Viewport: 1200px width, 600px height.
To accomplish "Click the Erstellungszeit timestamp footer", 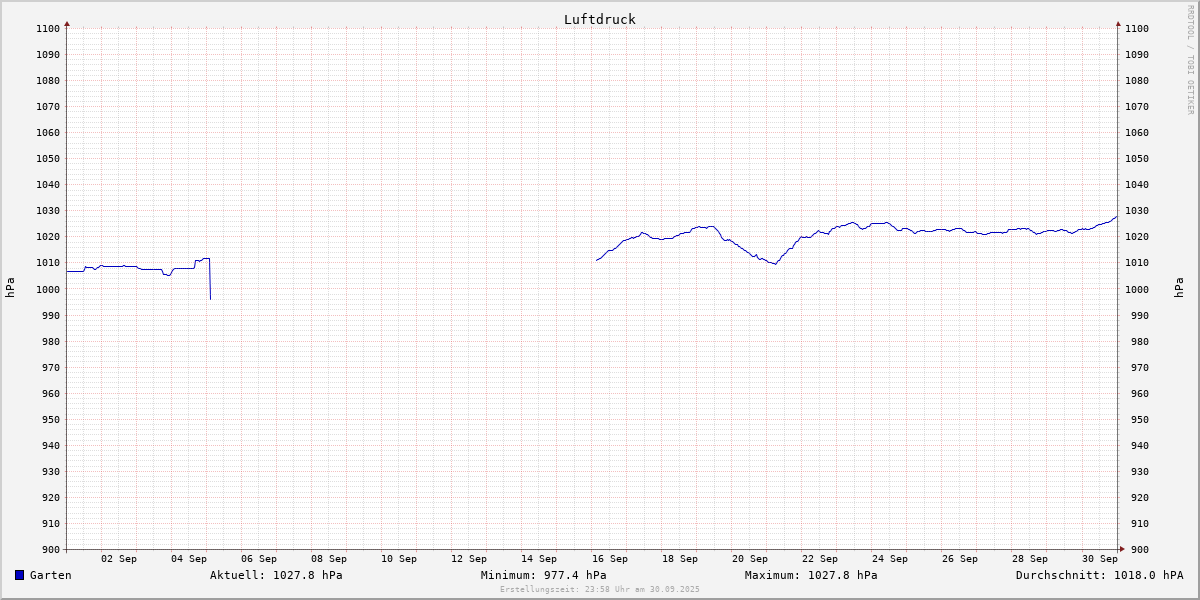I will 599,589.
